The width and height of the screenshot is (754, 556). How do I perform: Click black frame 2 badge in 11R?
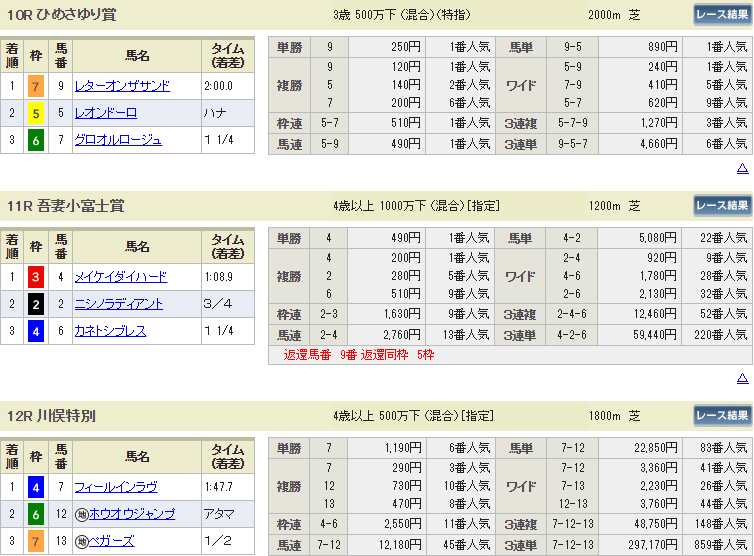pyautogui.click(x=36, y=304)
